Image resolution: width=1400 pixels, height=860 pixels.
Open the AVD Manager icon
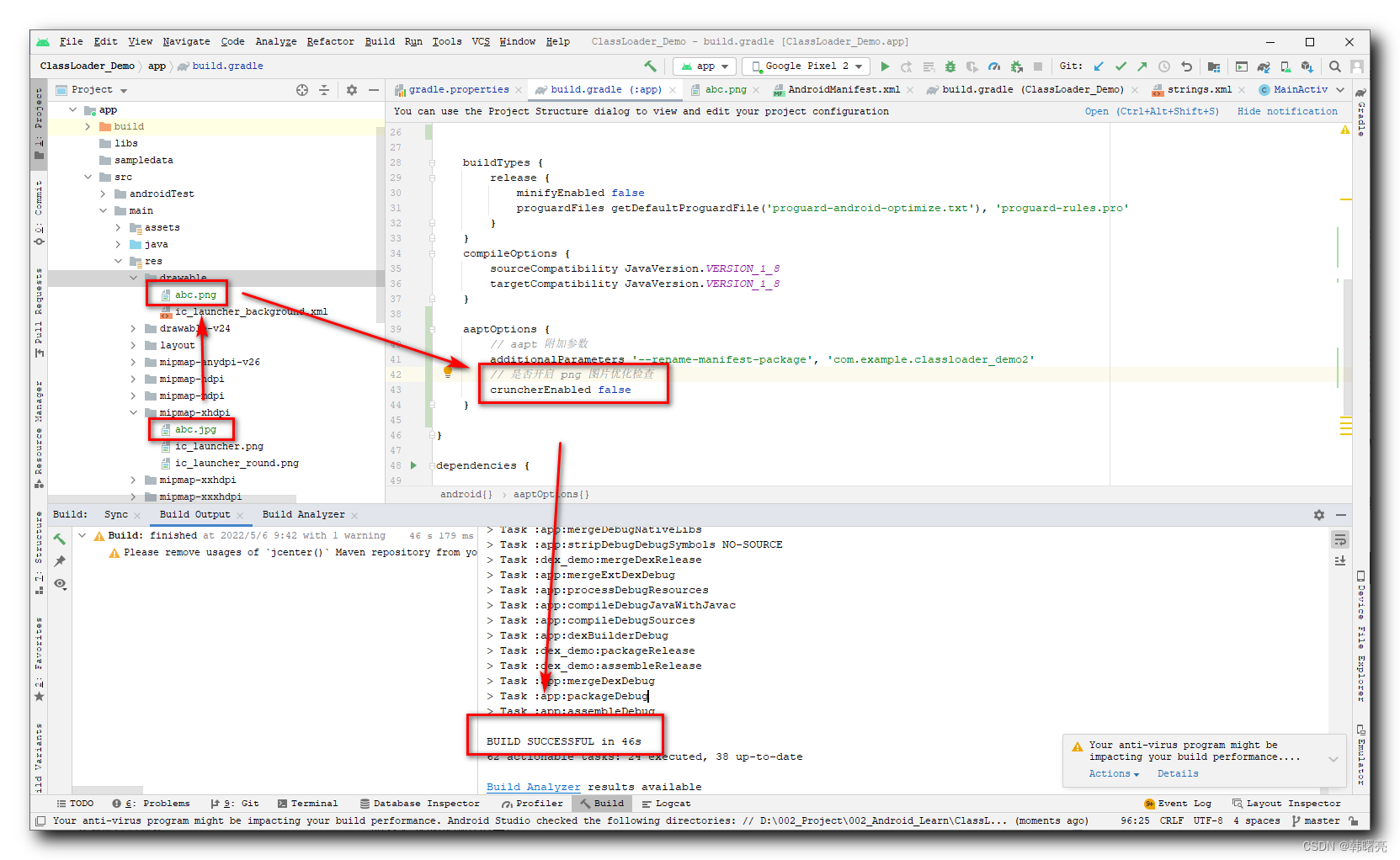[x=1286, y=66]
